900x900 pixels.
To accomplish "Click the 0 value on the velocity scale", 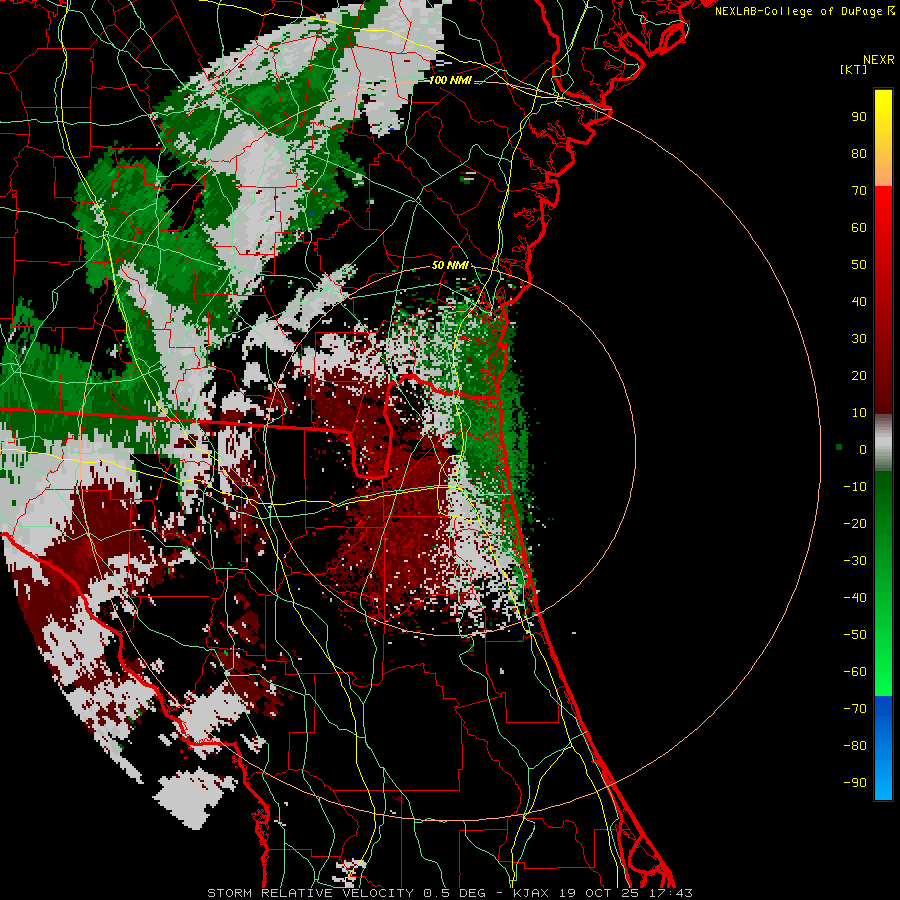I will click(863, 449).
